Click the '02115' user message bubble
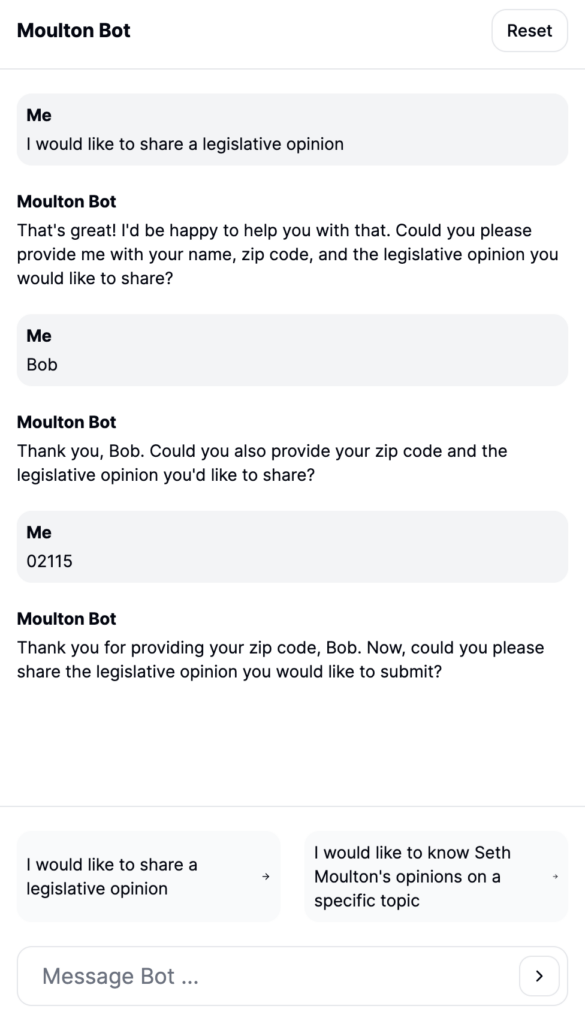585x1024 pixels. pos(292,547)
